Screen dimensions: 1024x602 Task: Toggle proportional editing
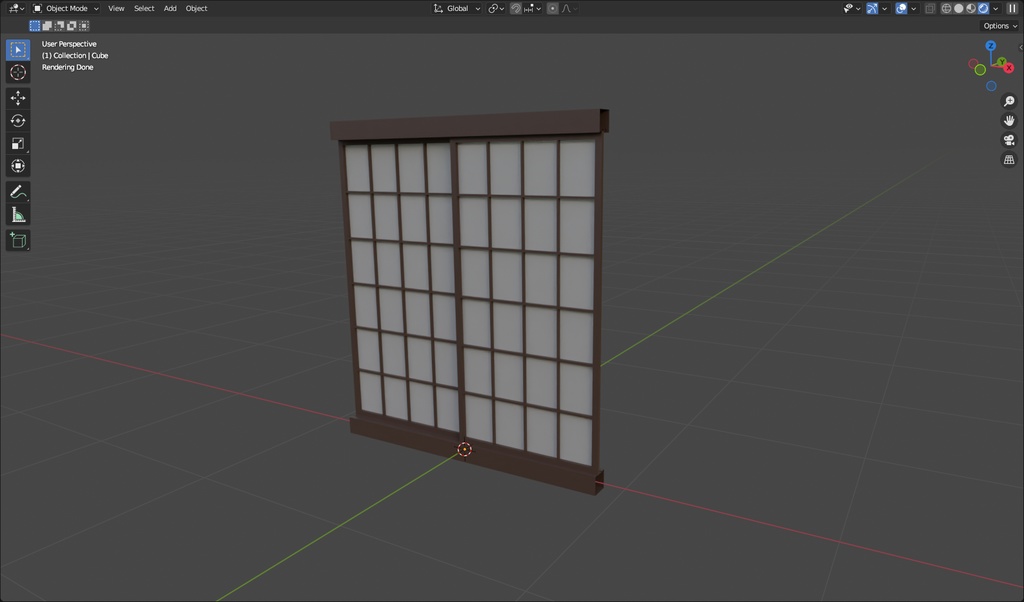click(552, 8)
